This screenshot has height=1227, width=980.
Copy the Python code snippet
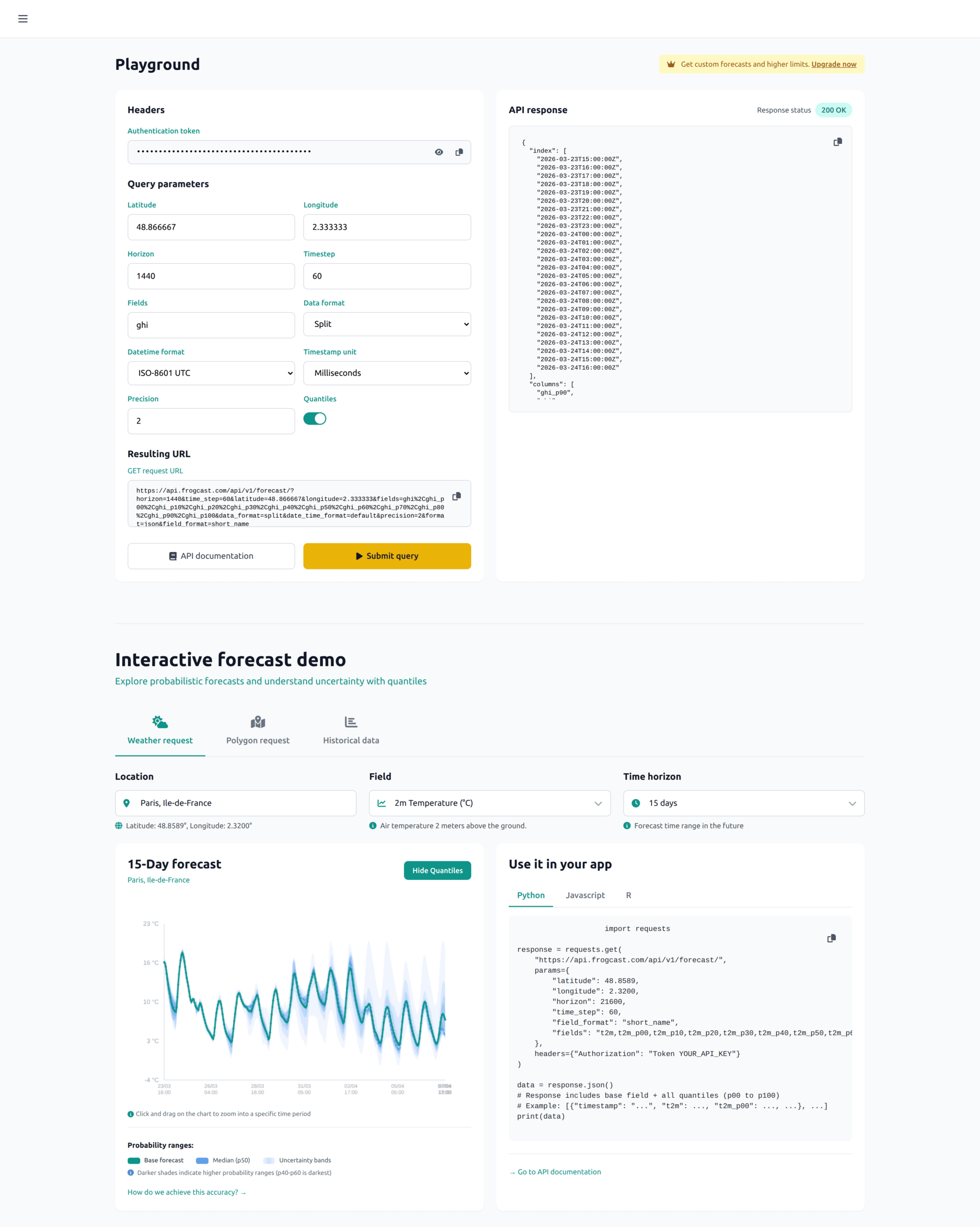tap(831, 938)
